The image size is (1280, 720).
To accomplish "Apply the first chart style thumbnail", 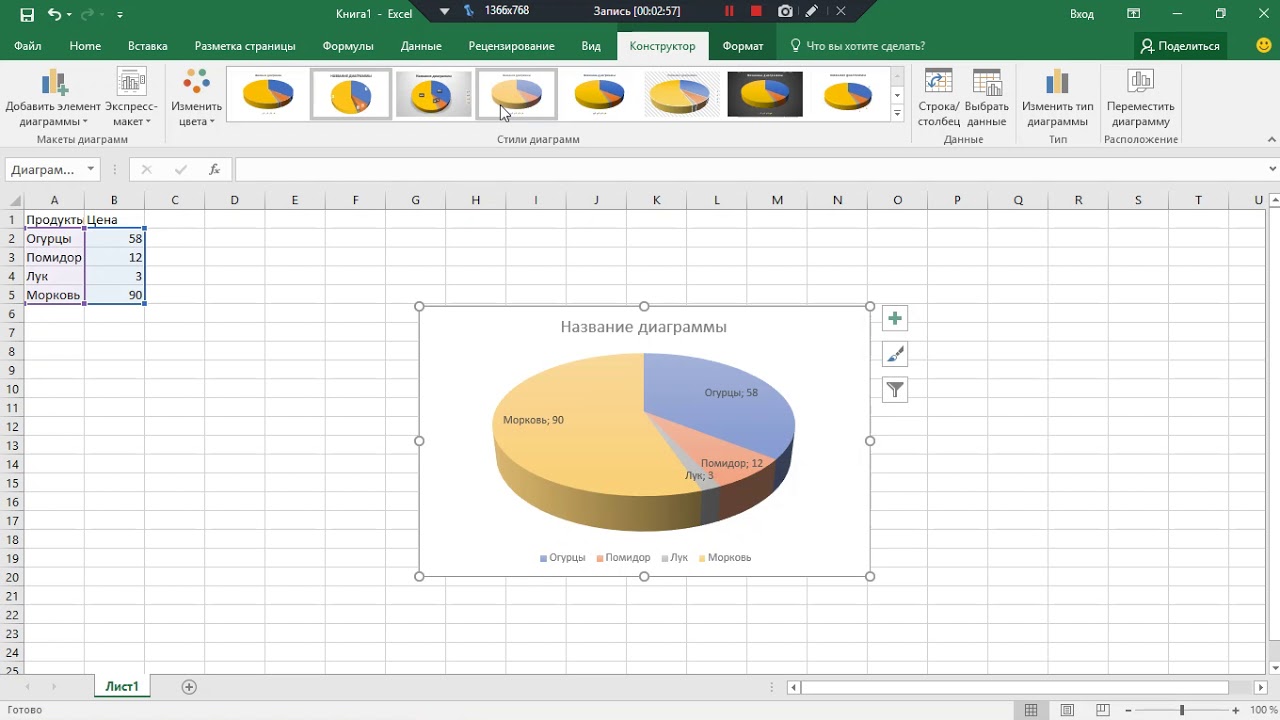I will [x=268, y=94].
